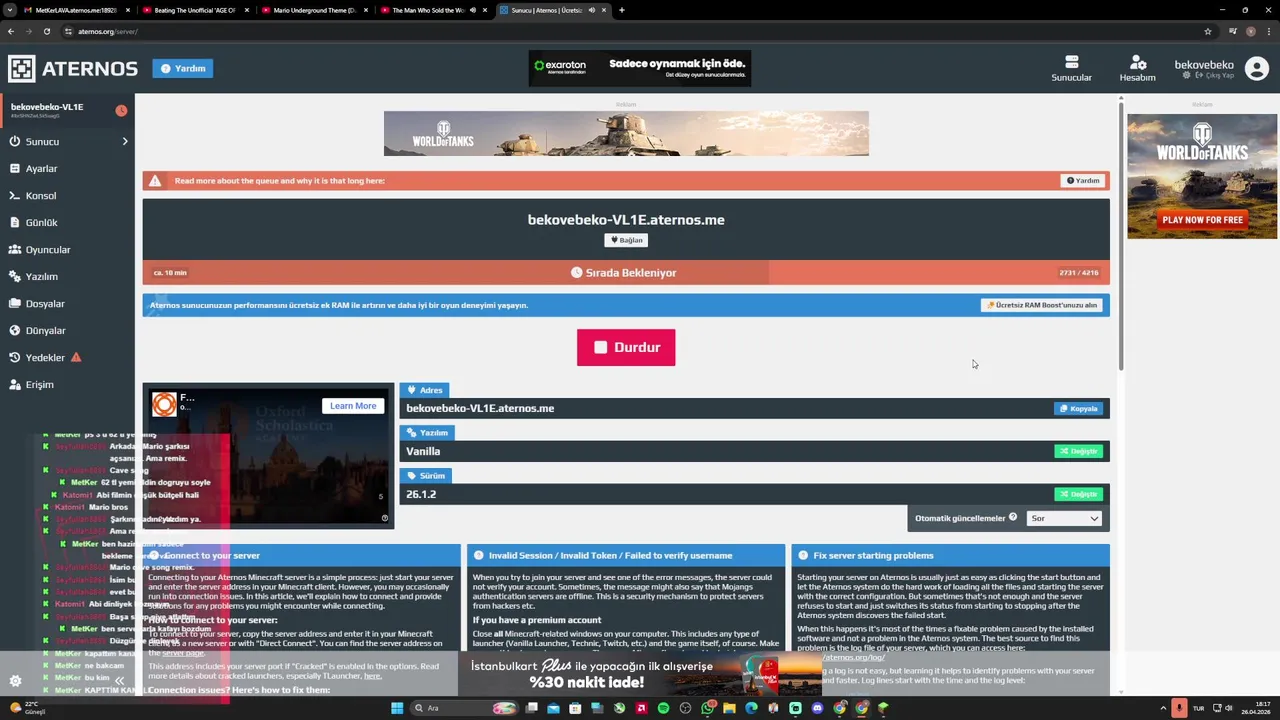Open Chrome three-dot menu

1268,31
